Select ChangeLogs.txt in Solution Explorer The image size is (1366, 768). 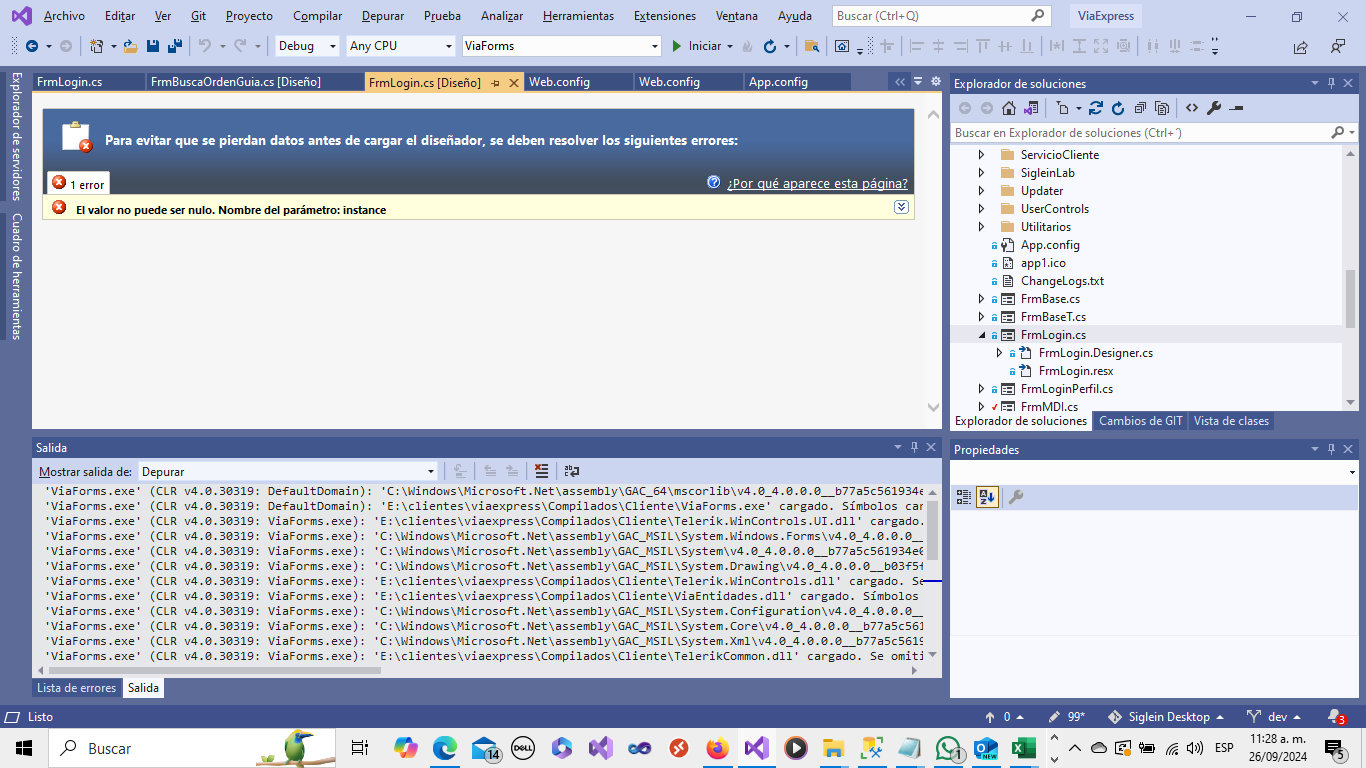[x=1062, y=281]
